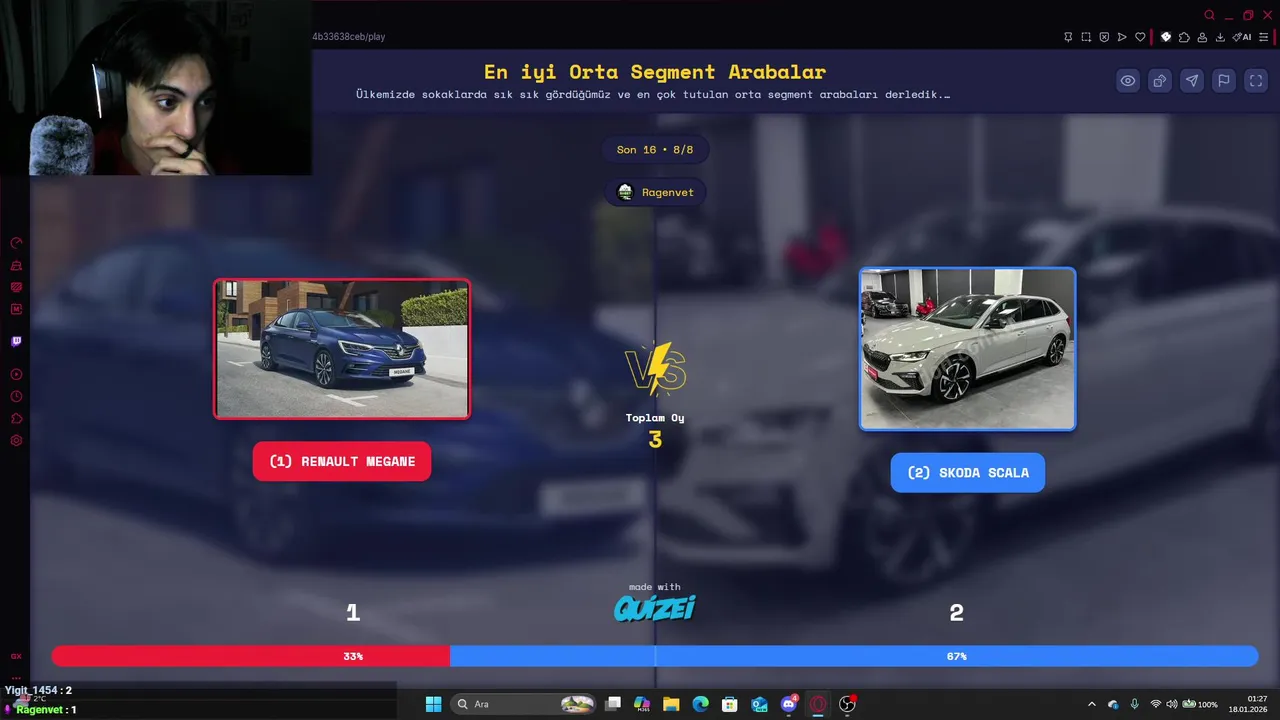Open the Ragenvet creator profile chip
1280x720 pixels.
pyautogui.click(x=655, y=192)
